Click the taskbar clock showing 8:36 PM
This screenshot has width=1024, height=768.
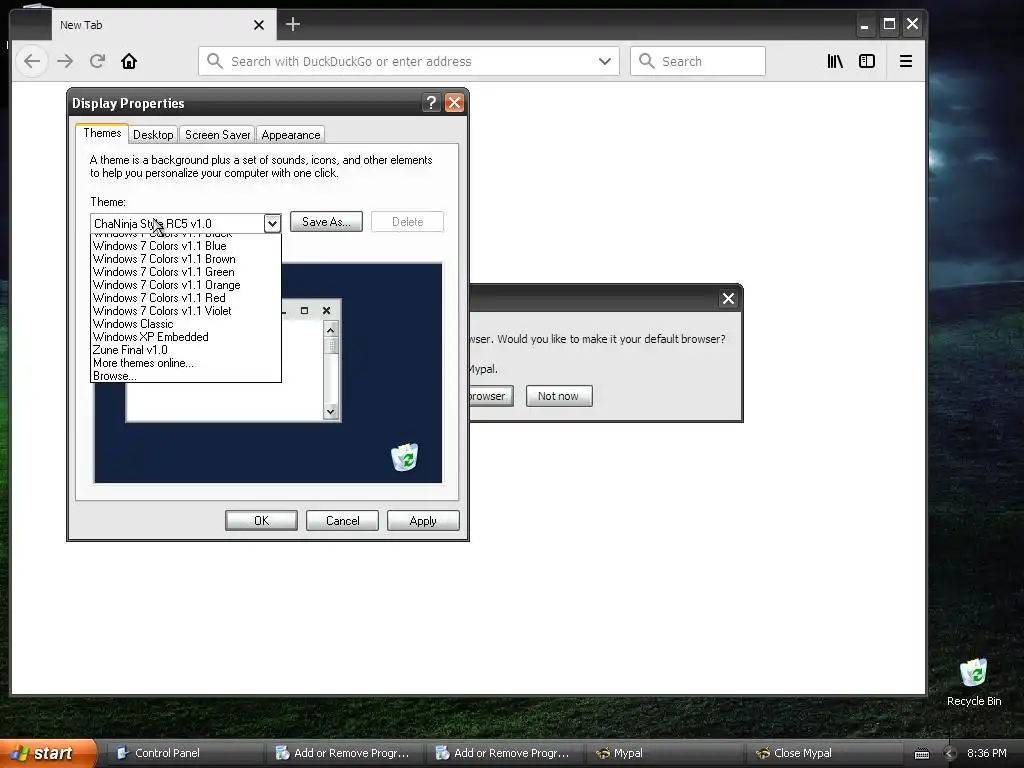pos(987,754)
